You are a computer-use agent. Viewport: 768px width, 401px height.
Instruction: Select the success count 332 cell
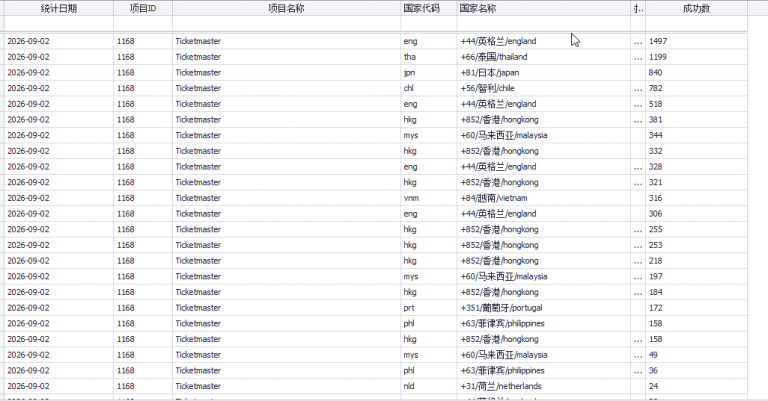point(696,151)
